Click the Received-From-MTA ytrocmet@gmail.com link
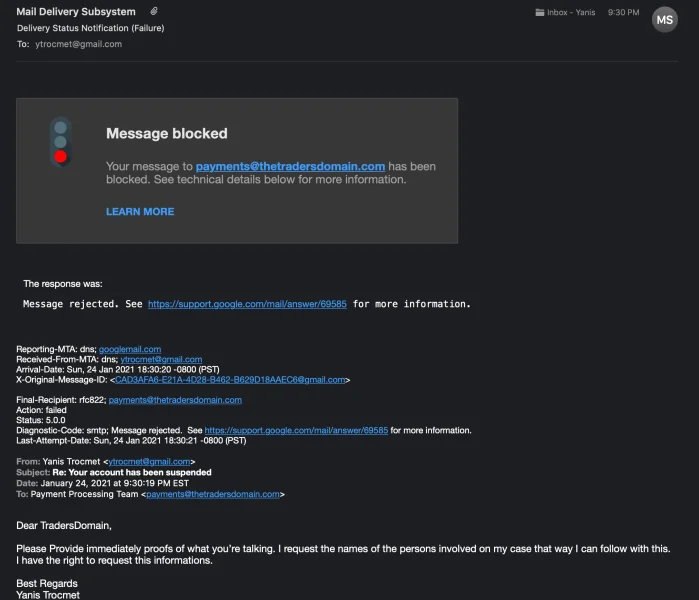 coord(161,359)
